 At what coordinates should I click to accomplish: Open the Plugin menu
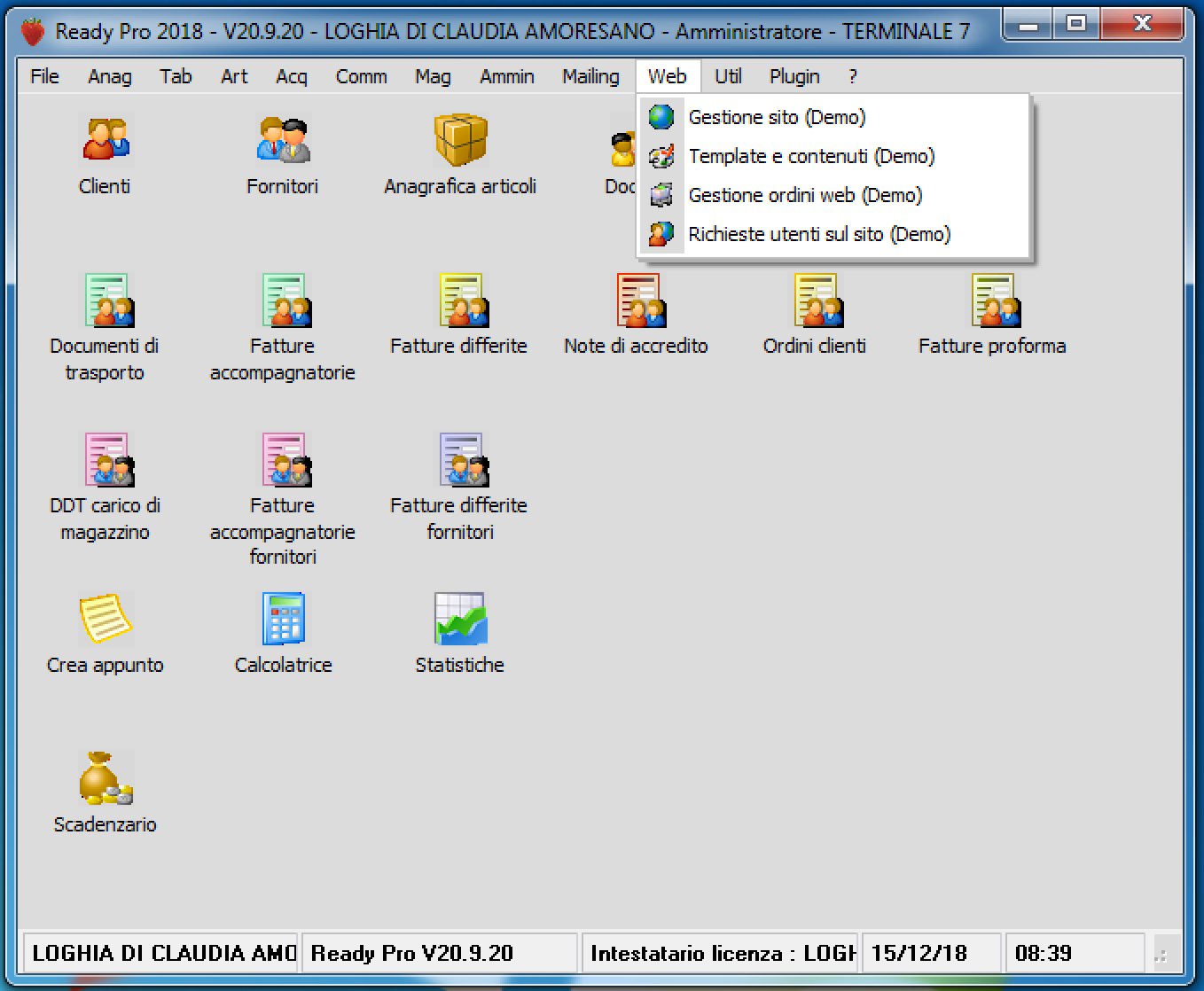(794, 76)
